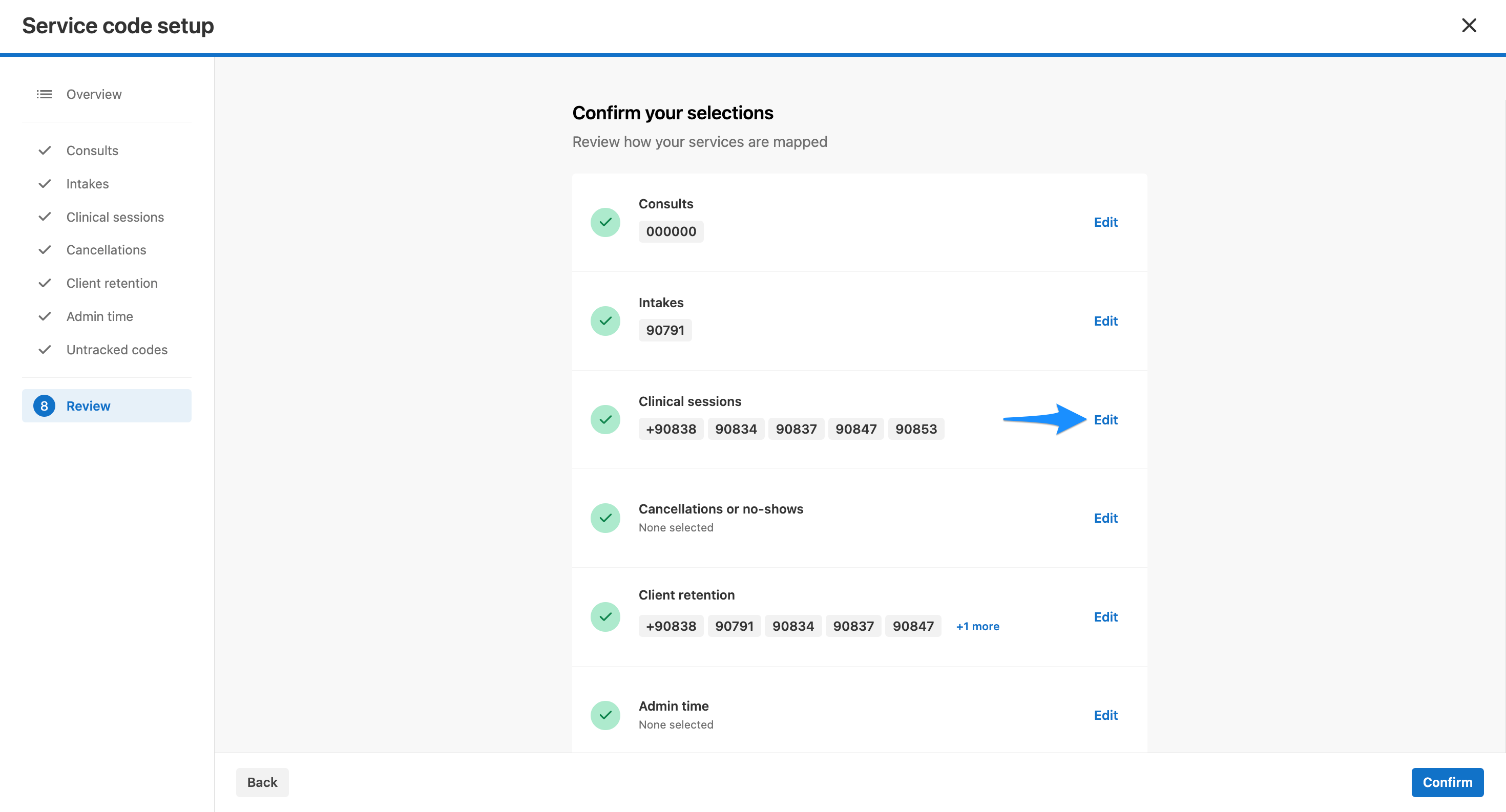
Task: Edit the Intakes mapping
Action: [1105, 320]
